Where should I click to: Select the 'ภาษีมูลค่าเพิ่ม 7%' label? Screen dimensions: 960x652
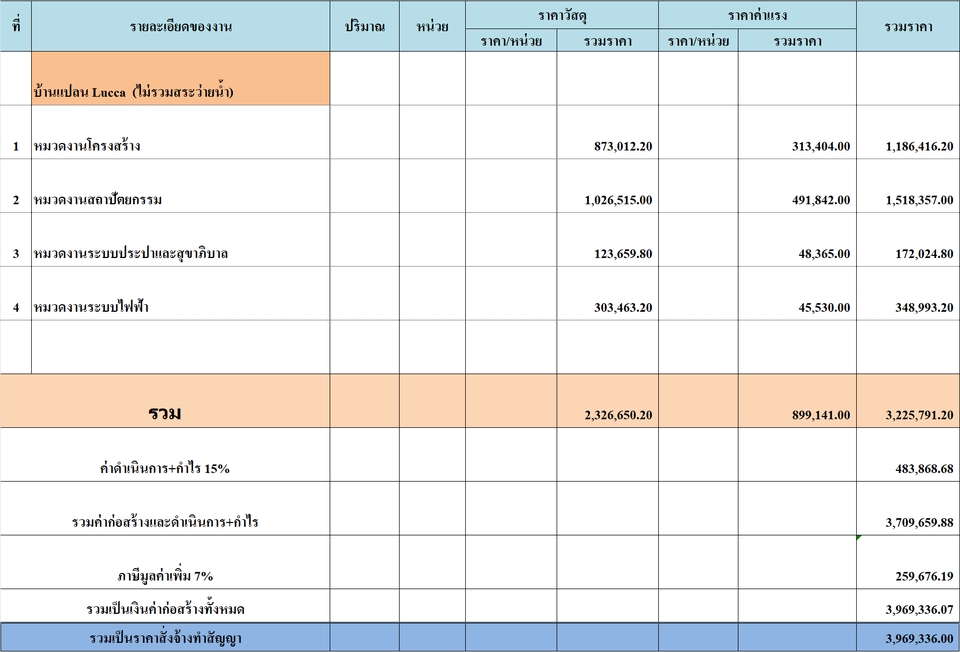click(x=165, y=576)
